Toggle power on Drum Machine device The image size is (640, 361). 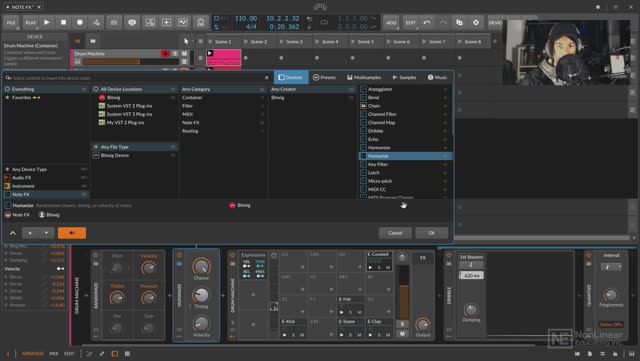[x=232, y=255]
